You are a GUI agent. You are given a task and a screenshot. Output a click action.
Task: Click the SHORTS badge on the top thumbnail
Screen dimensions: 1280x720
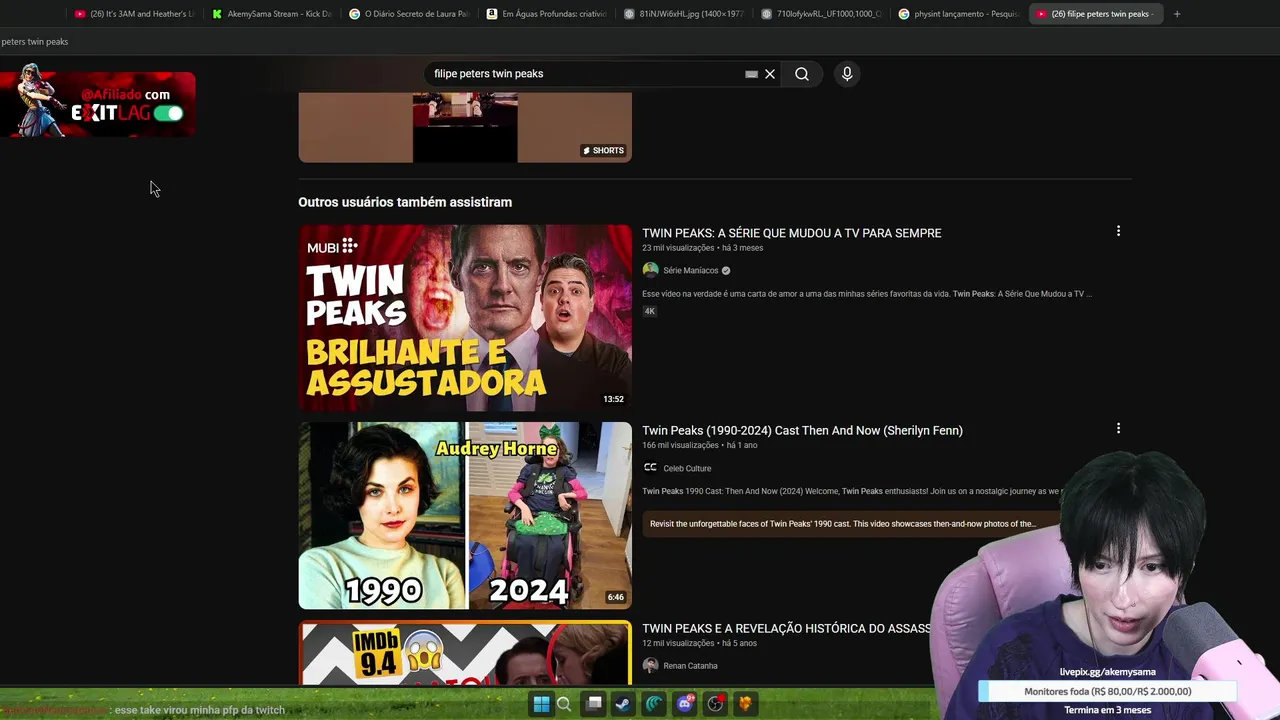point(603,151)
